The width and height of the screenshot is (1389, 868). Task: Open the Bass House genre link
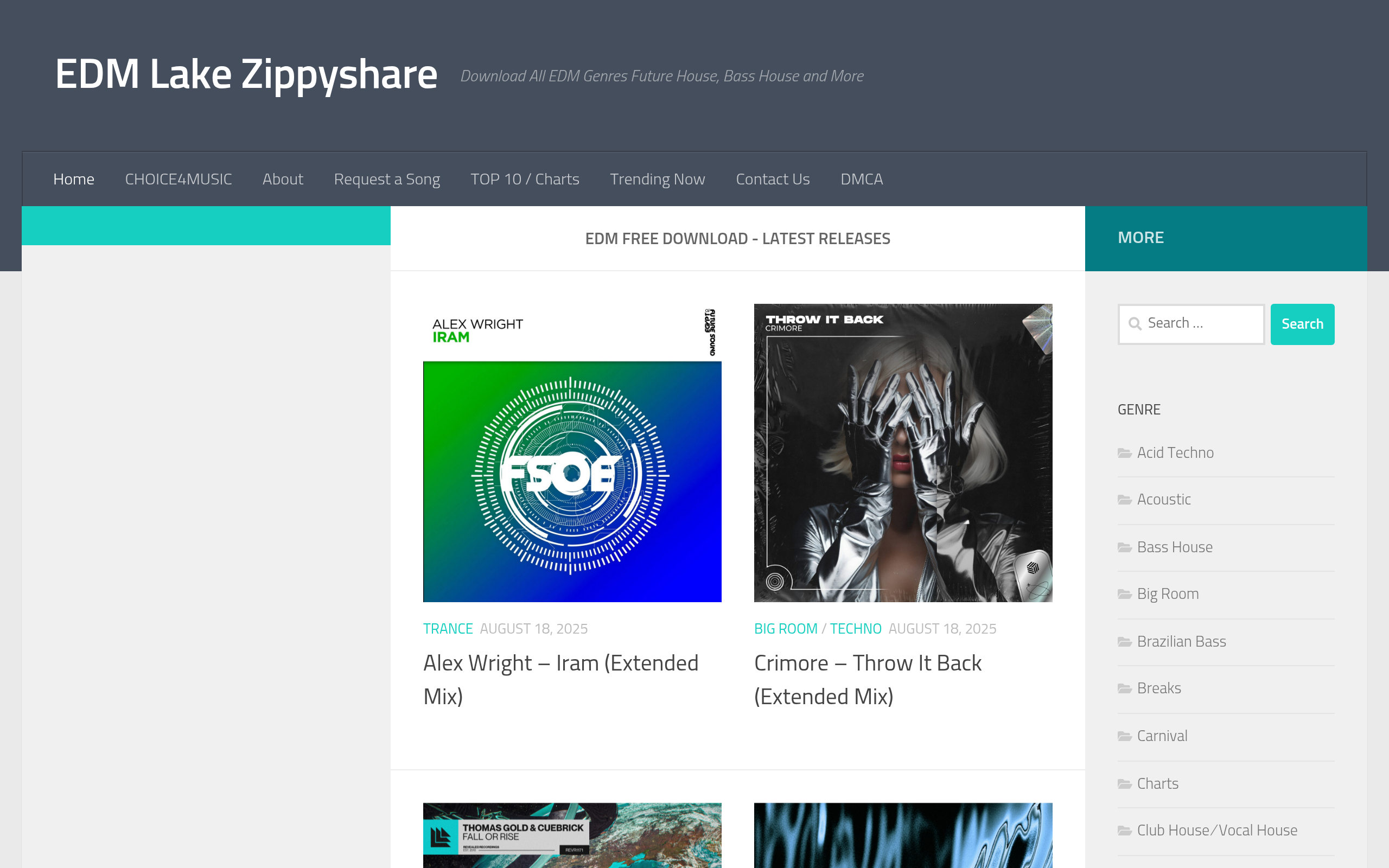click(x=1174, y=547)
